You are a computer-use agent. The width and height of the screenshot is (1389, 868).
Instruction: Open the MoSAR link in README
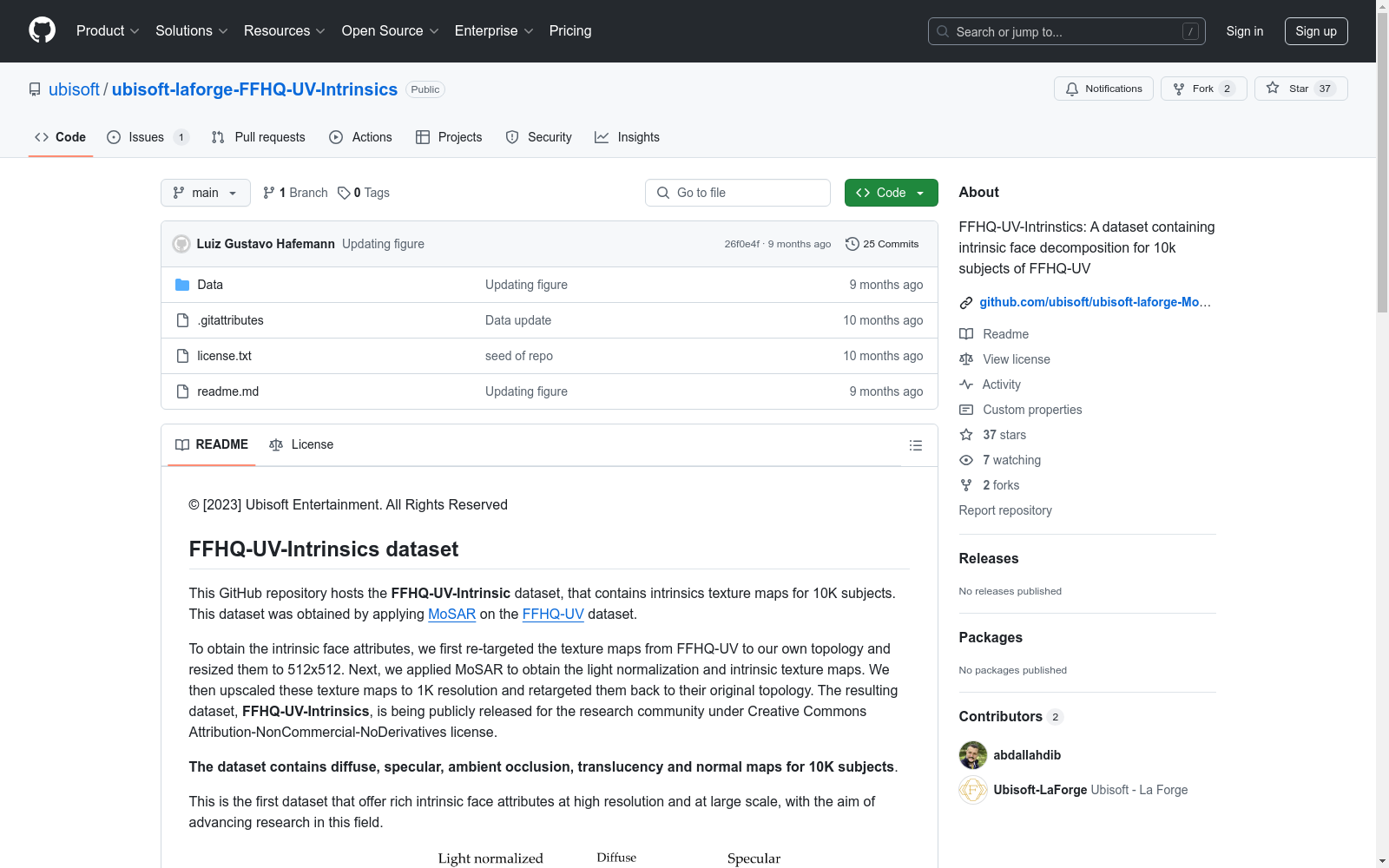click(x=451, y=615)
